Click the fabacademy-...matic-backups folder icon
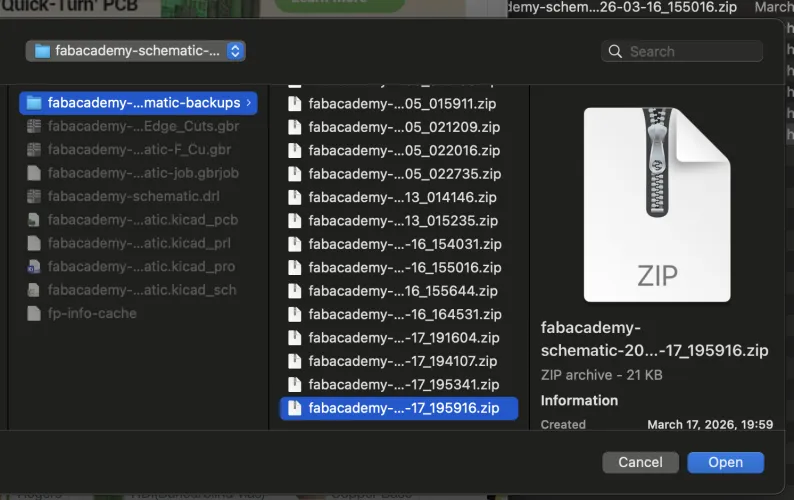 34,103
